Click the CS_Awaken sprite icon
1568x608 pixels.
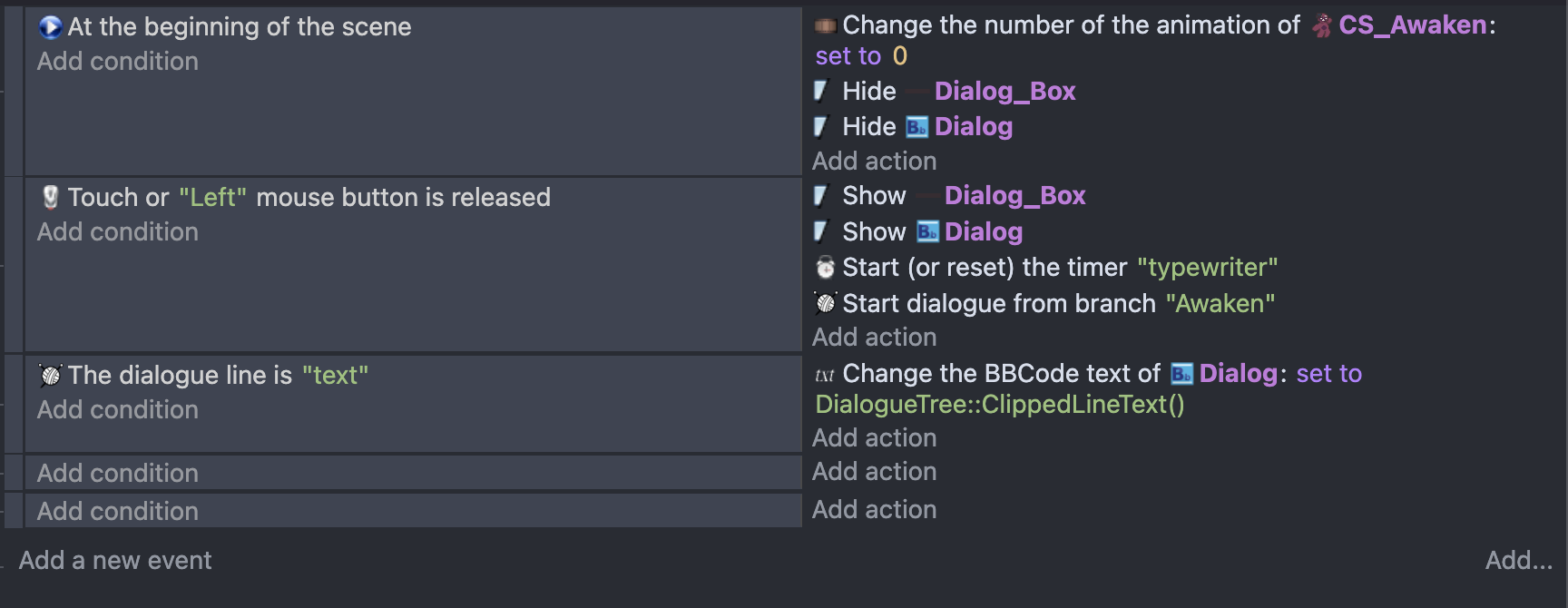[1322, 25]
